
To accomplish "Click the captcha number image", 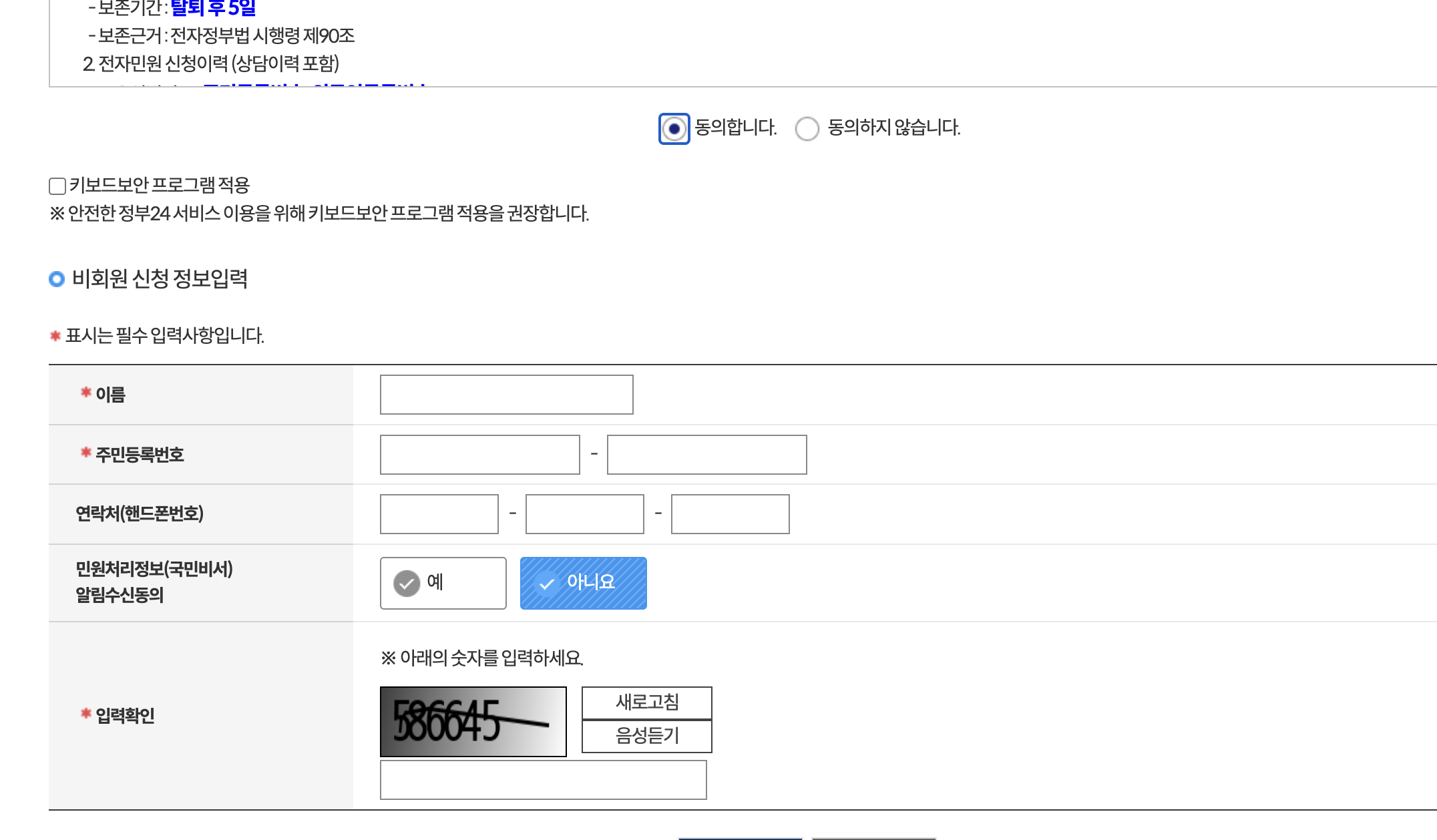I will click(x=473, y=722).
